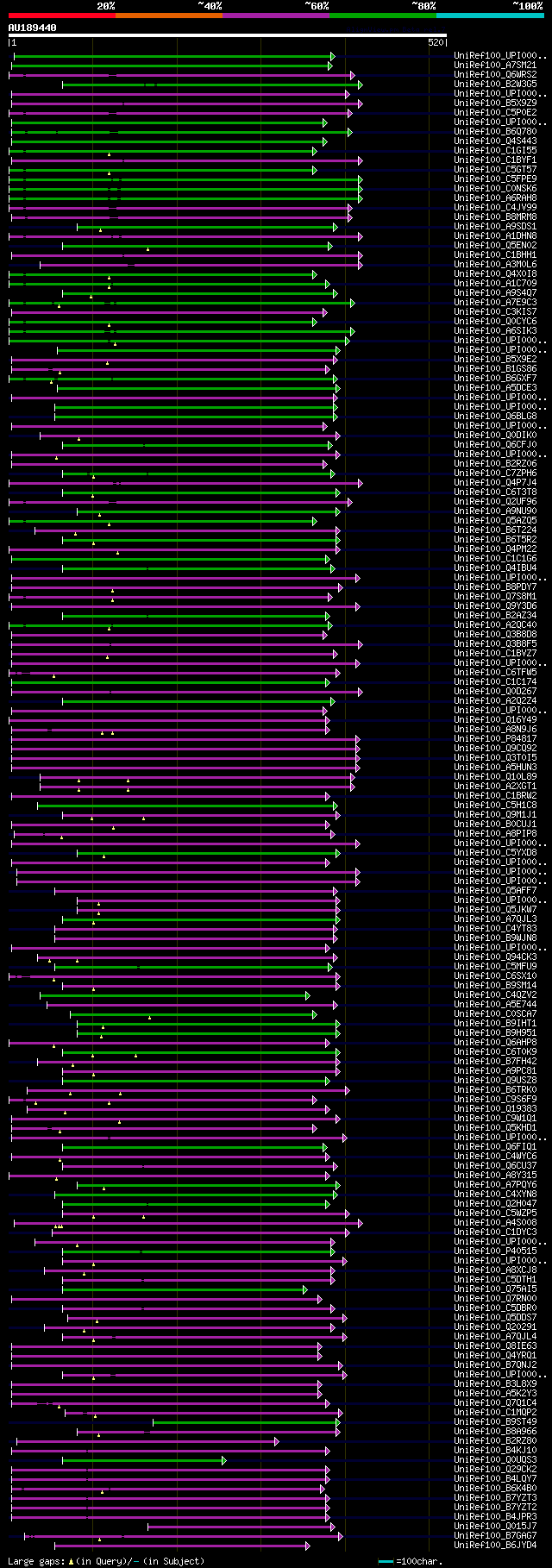The image size is (552, 1568).
Task: Select the UniRef100_Q4S443 label
Action: point(495,141)
